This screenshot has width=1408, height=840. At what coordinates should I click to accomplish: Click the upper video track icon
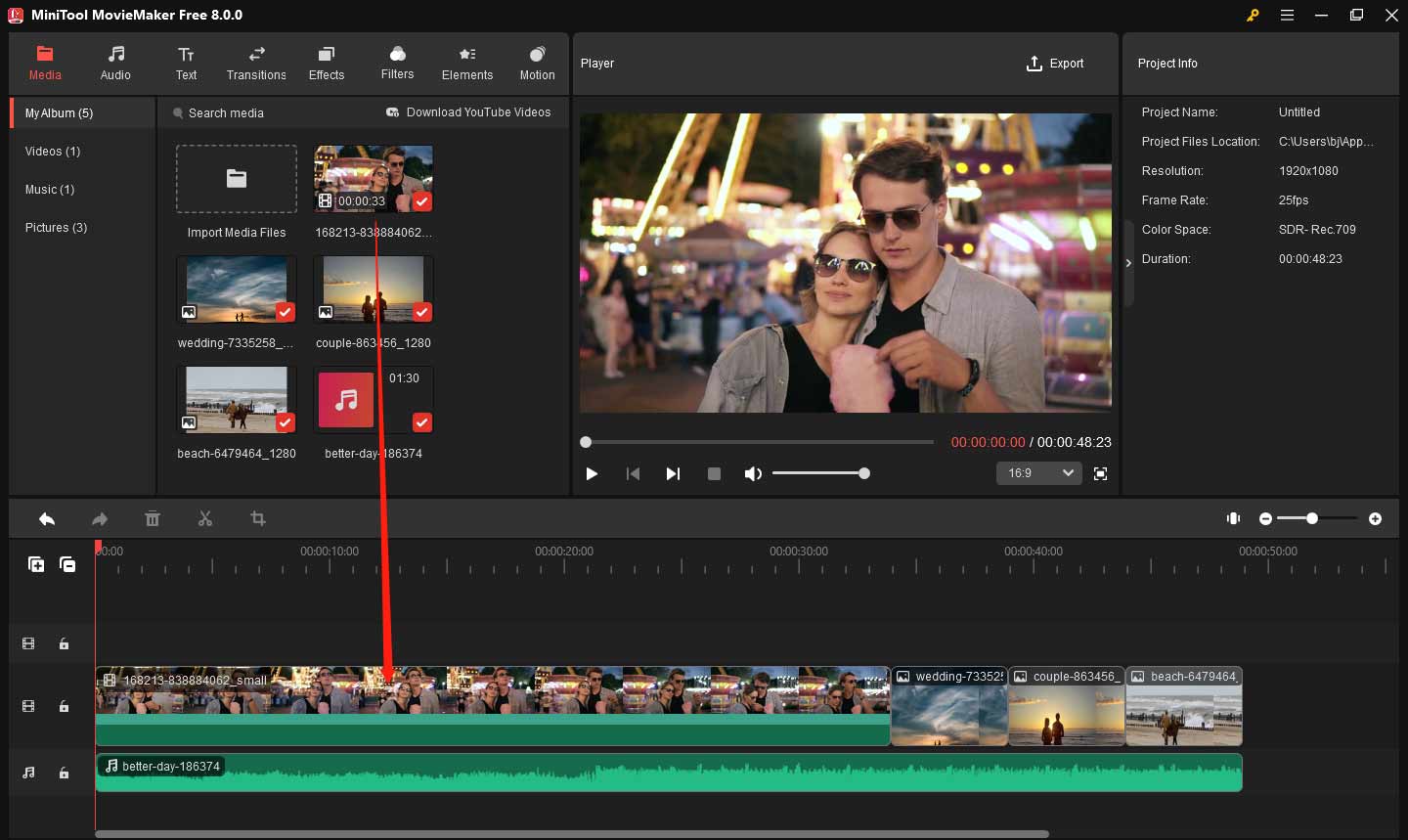coord(28,643)
